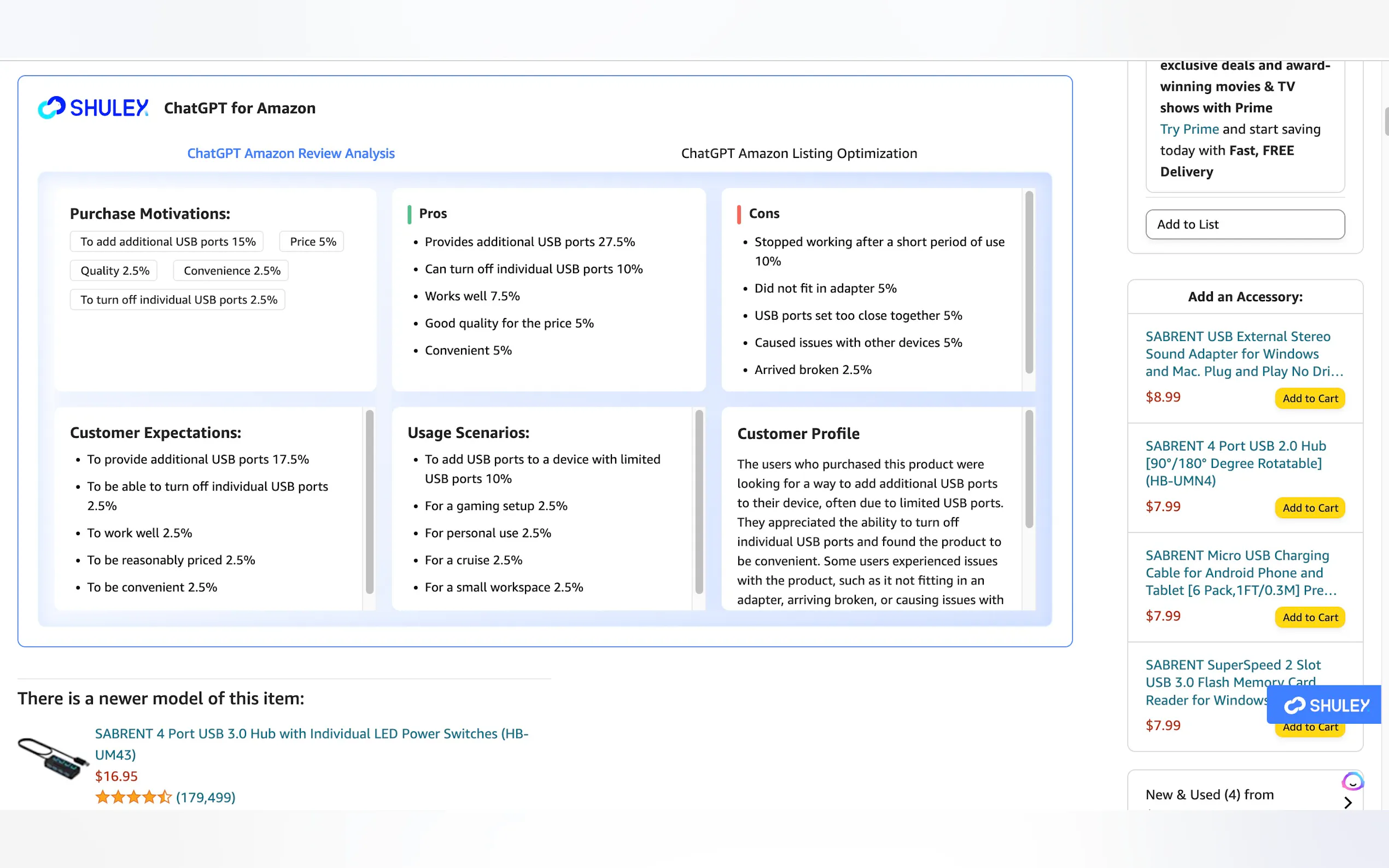Viewport: 1389px width, 868px height.
Task: Click the Customer Profile heading
Action: (798, 433)
